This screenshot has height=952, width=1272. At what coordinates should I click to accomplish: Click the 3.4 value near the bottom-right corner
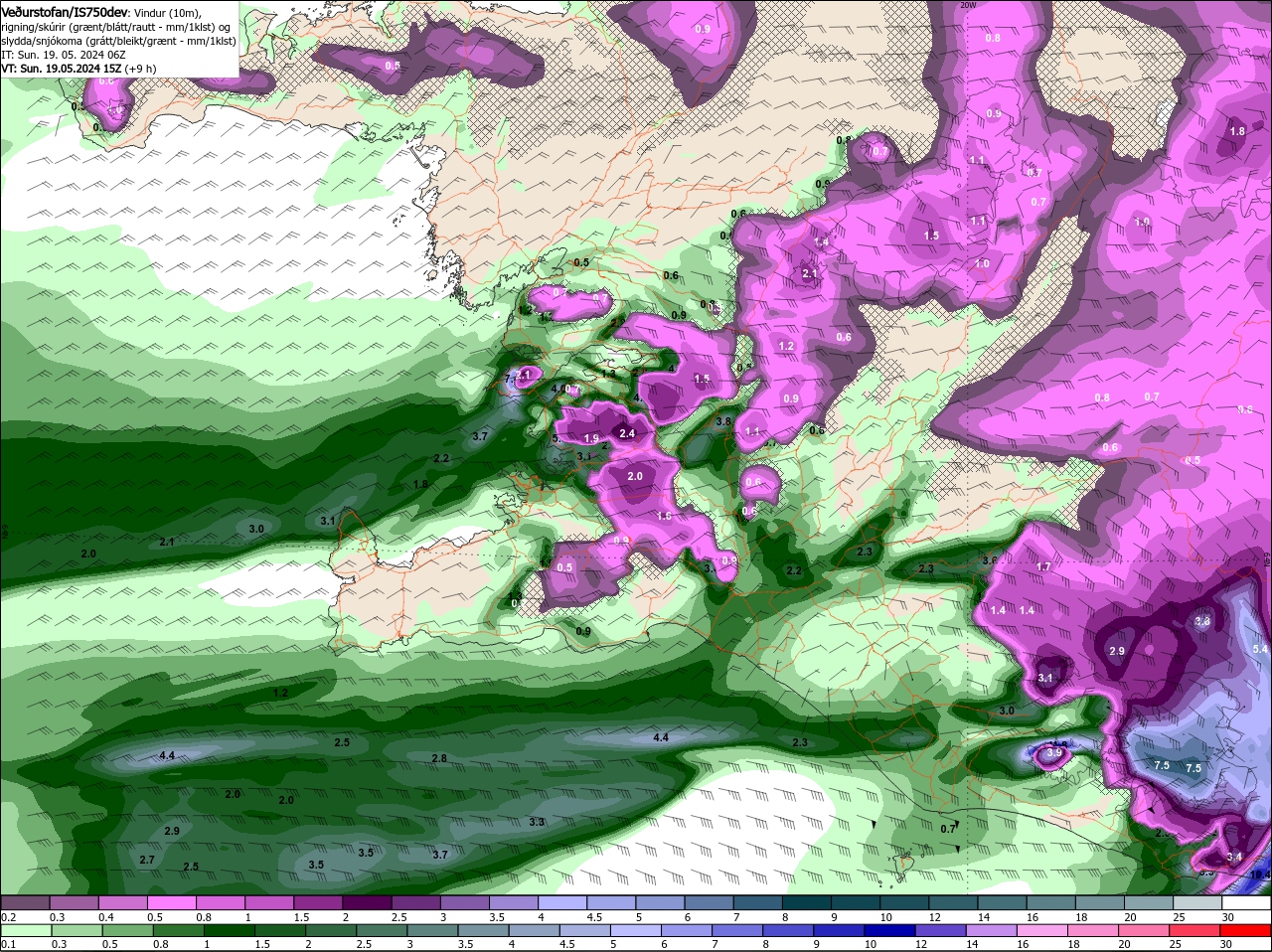coord(1234,857)
